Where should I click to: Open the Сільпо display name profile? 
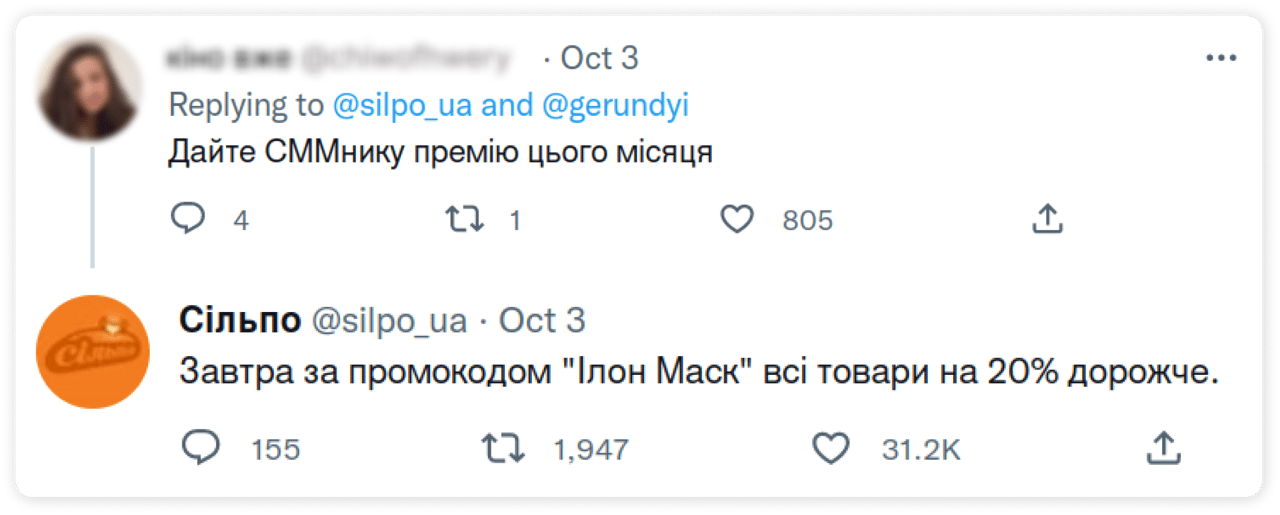(240, 321)
